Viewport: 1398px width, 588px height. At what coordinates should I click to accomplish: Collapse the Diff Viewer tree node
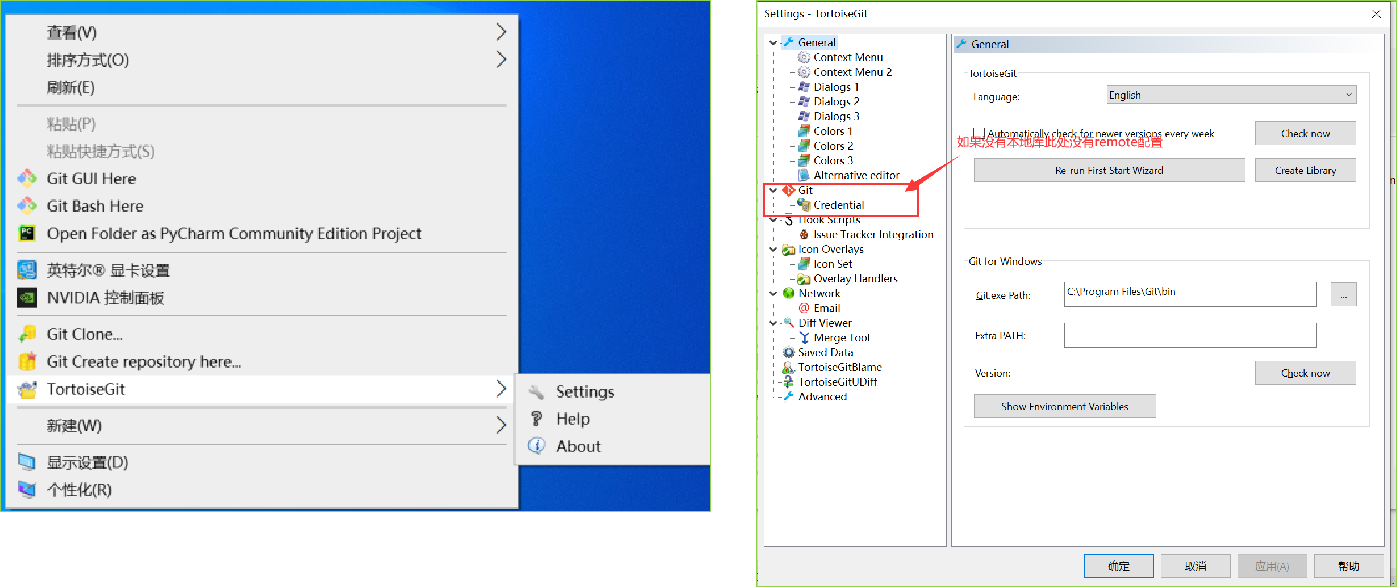pyautogui.click(x=772, y=323)
